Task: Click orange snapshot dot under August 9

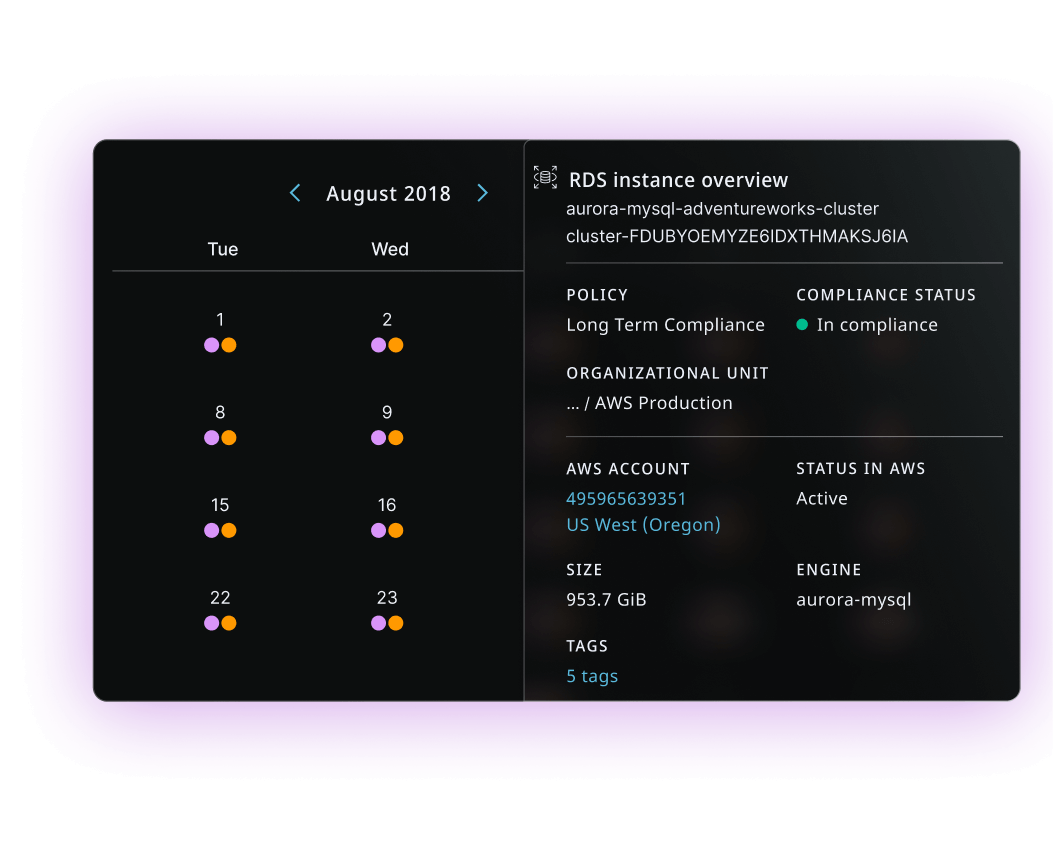Action: [x=396, y=438]
